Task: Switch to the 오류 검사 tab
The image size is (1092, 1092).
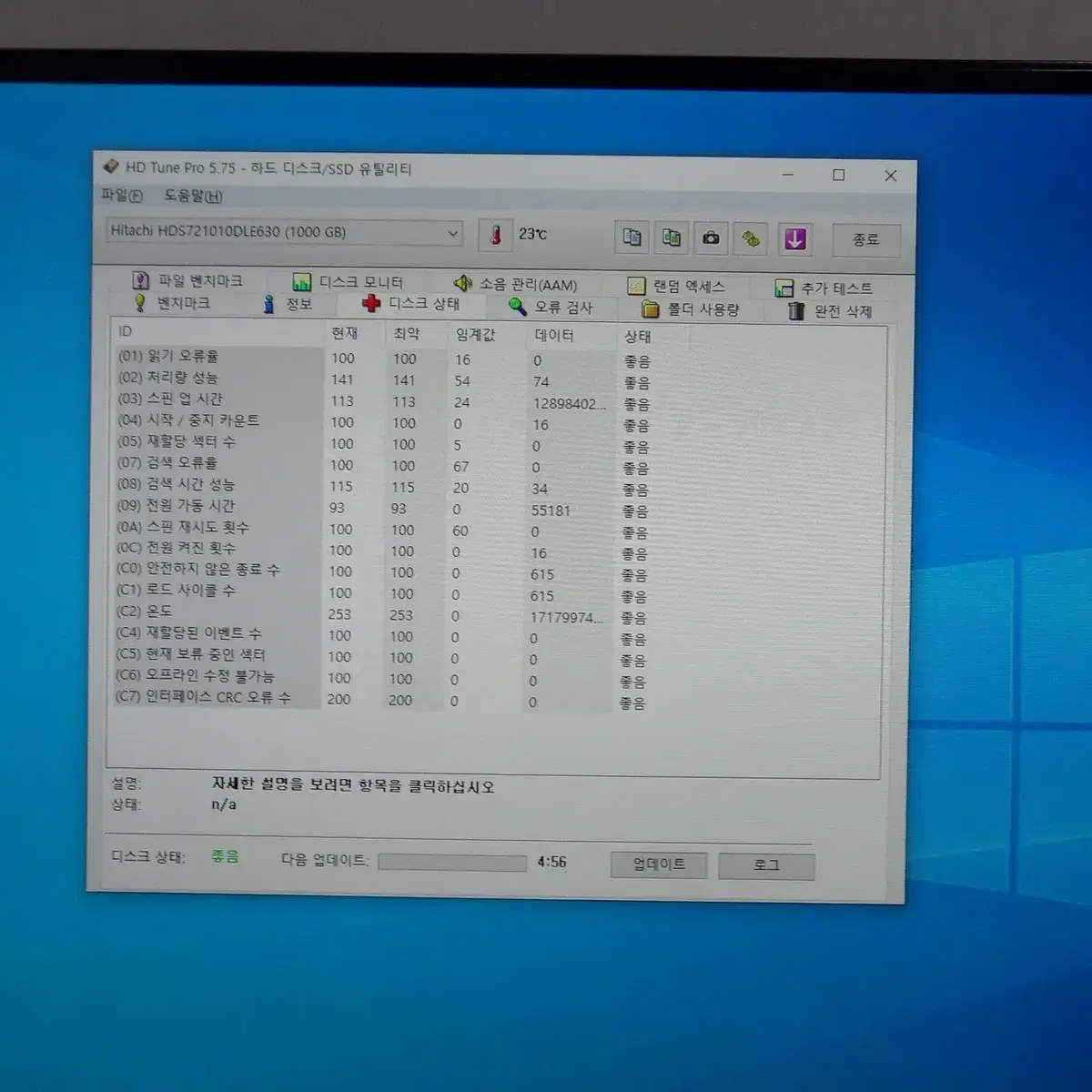Action: coord(551,307)
